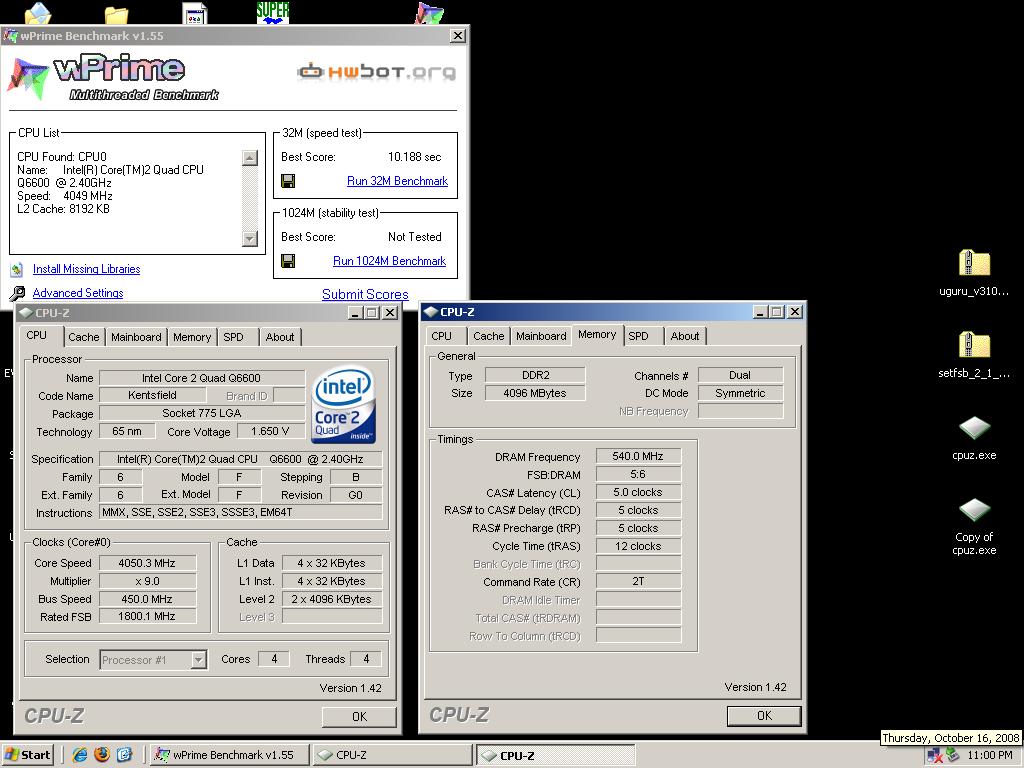The width and height of the screenshot is (1024, 768).
Task: Launch Firefox from quick launch
Action: pos(102,755)
